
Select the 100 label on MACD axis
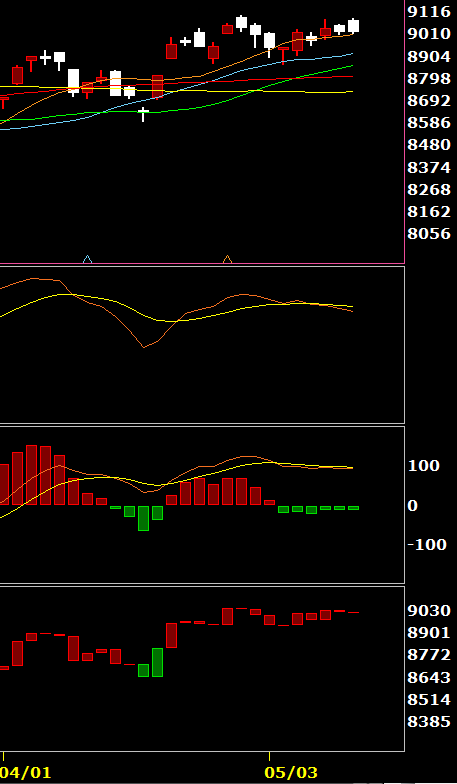(424, 466)
